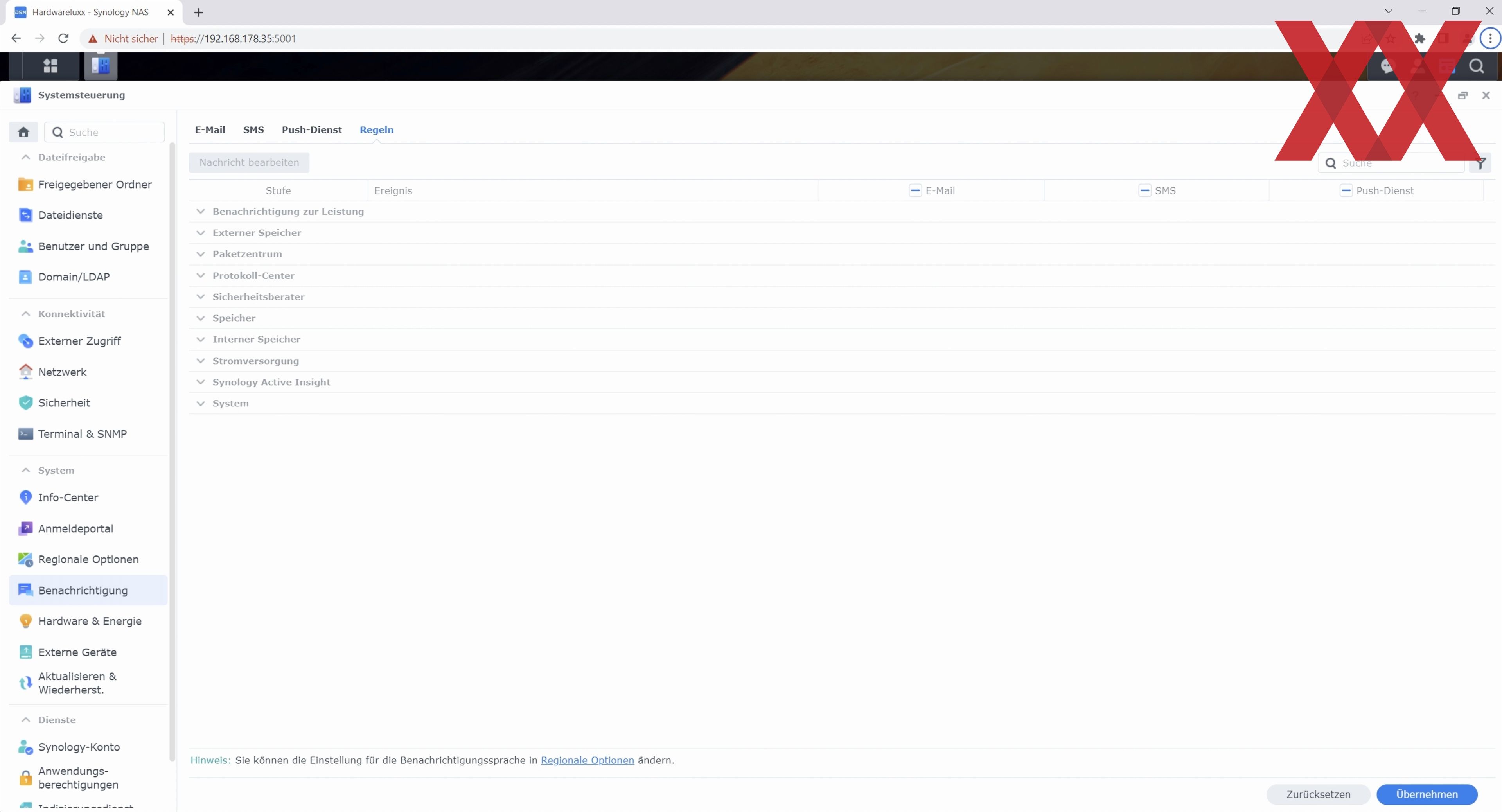Open Freigegebener Ordner in the sidebar
The height and width of the screenshot is (812, 1502).
pyautogui.click(x=89, y=184)
